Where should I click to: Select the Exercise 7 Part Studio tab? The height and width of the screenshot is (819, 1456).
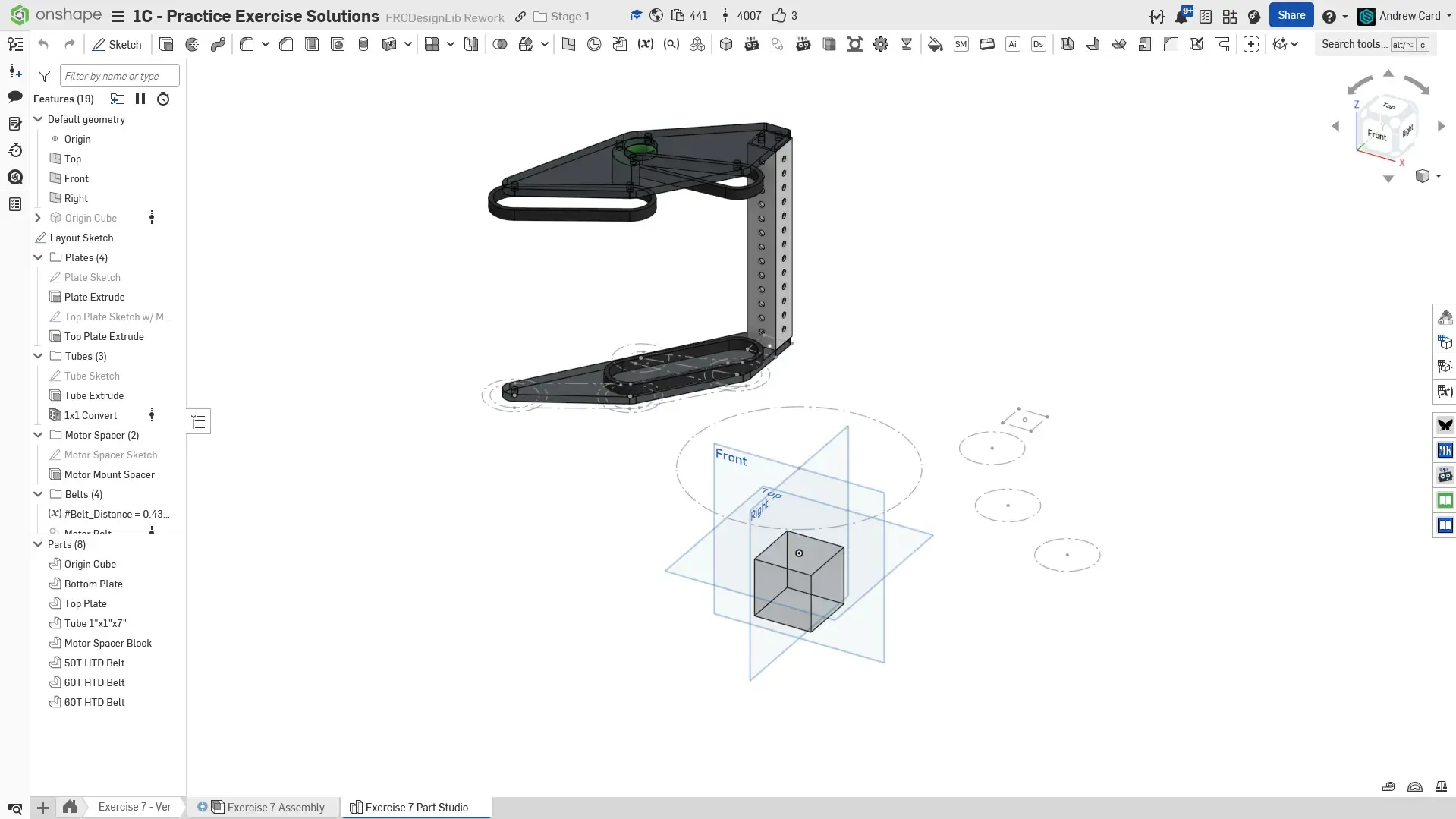tap(416, 807)
